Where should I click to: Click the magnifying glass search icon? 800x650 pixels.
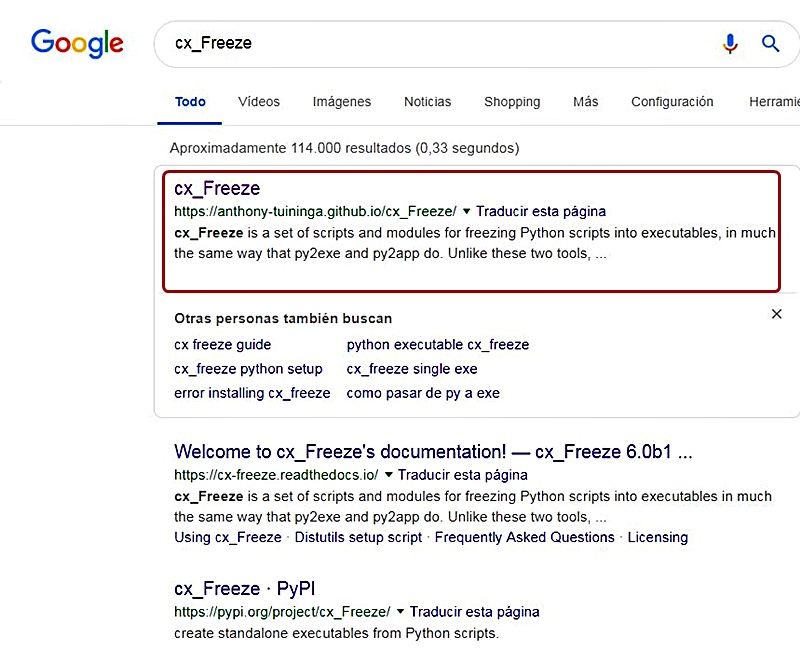point(770,43)
